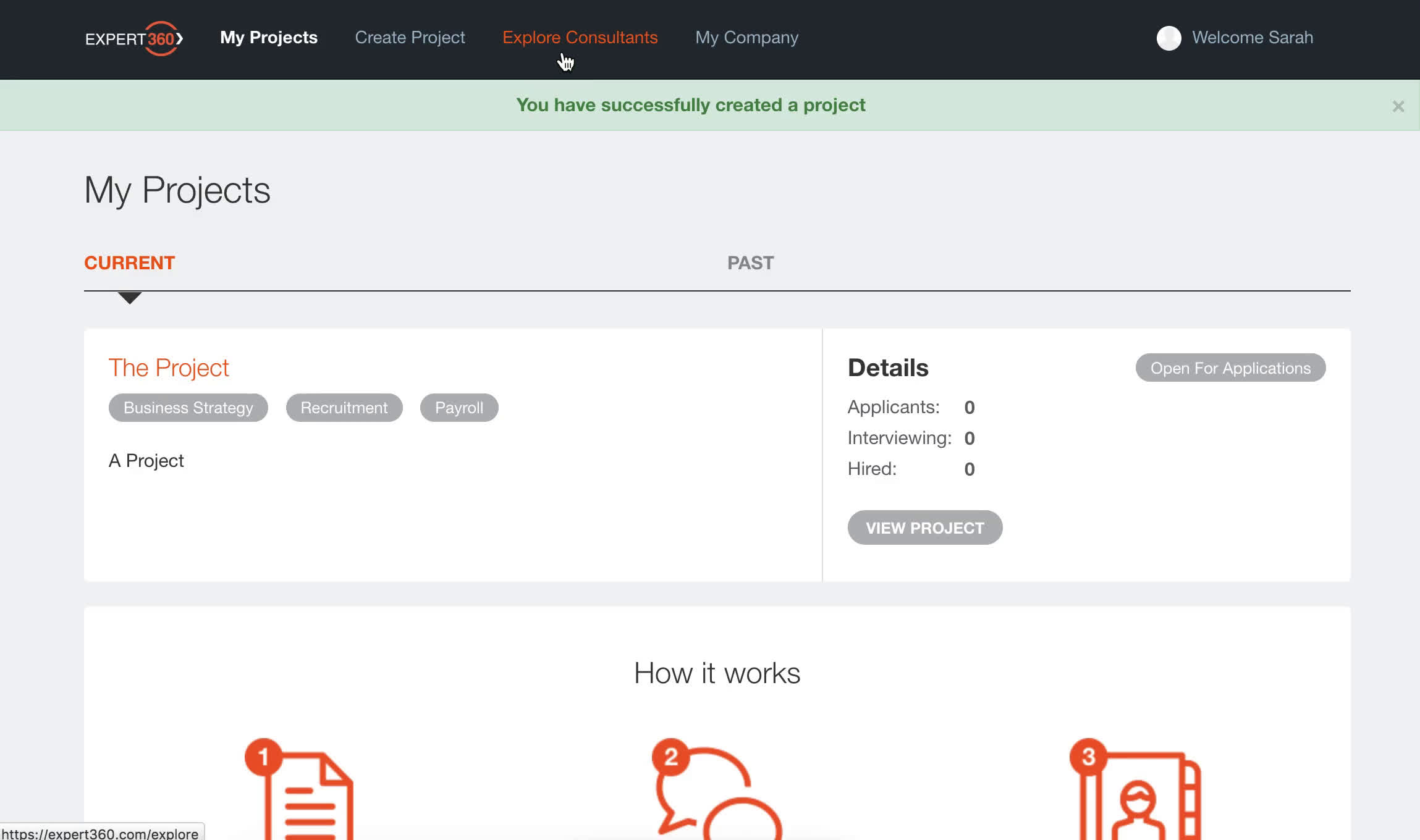Click the My Company navigation item
The width and height of the screenshot is (1420, 840).
tap(747, 38)
